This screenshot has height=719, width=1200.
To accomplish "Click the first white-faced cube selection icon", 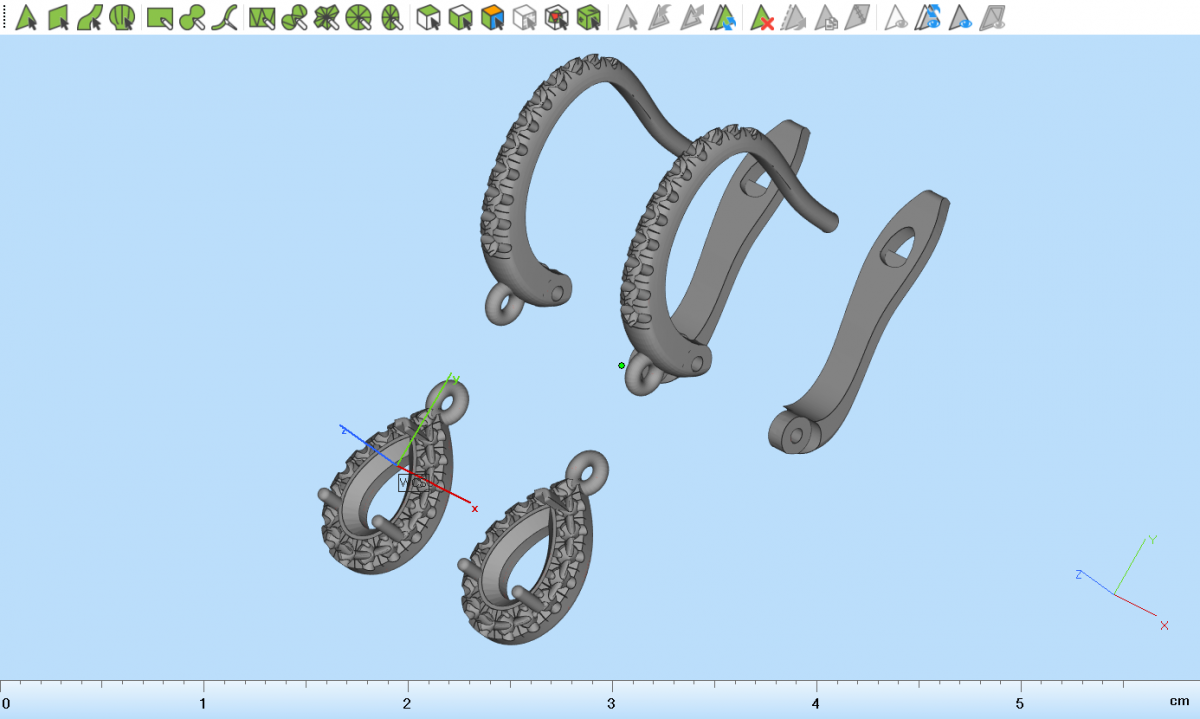I will [427, 17].
